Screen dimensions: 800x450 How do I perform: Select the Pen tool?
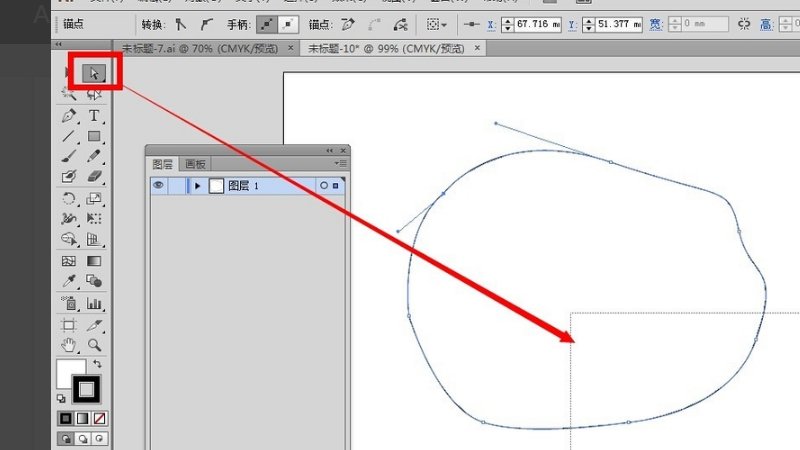[68, 116]
